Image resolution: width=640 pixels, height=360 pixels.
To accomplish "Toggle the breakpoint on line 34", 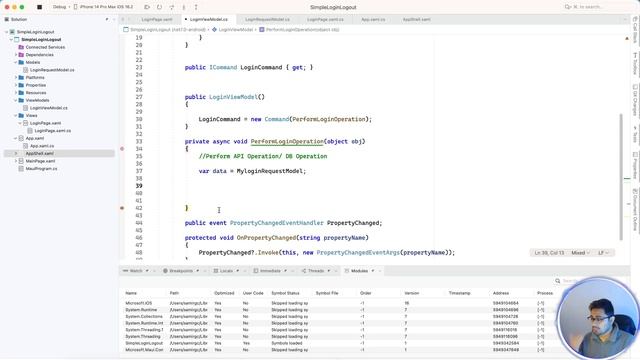I will pyautogui.click(x=122, y=149).
